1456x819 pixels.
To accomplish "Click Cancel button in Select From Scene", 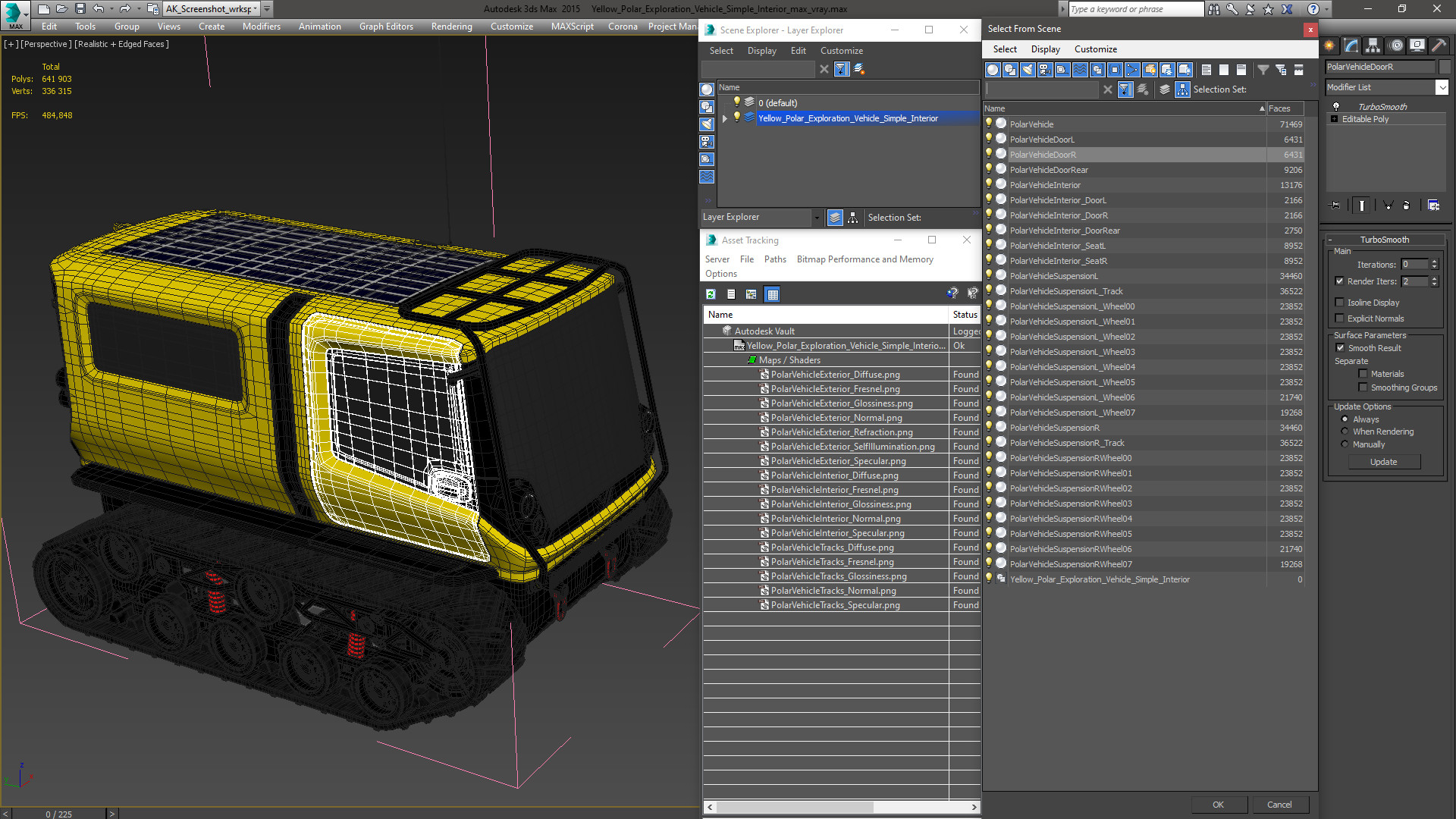I will click(x=1279, y=805).
